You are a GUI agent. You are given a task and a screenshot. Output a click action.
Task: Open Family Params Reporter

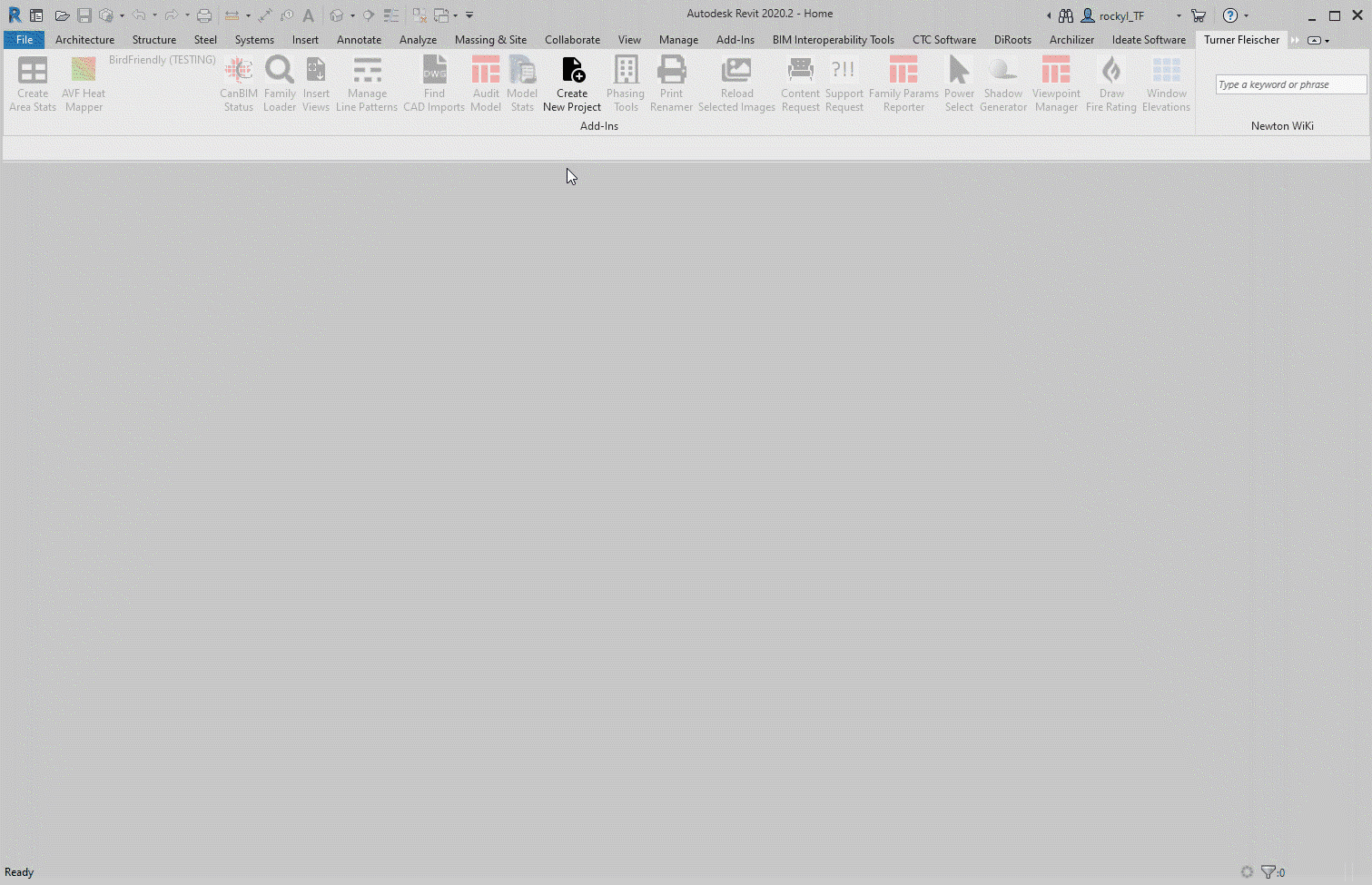tap(903, 84)
